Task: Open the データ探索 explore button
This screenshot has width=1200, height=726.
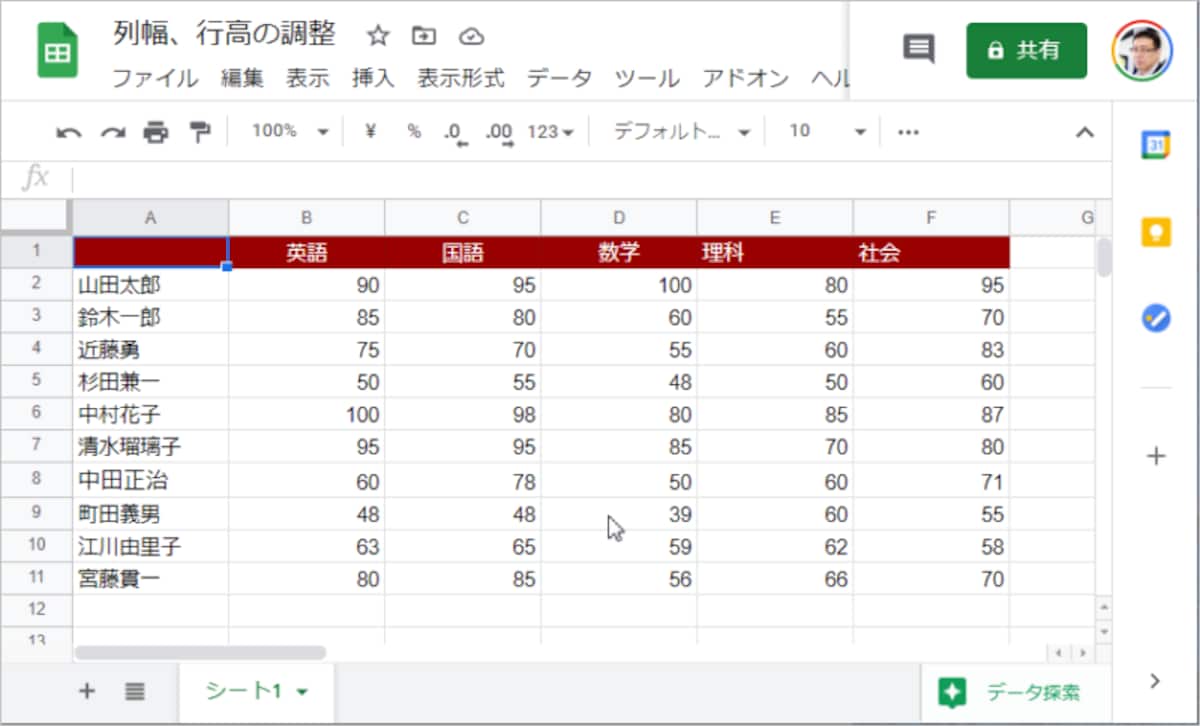Action: coord(1009,692)
